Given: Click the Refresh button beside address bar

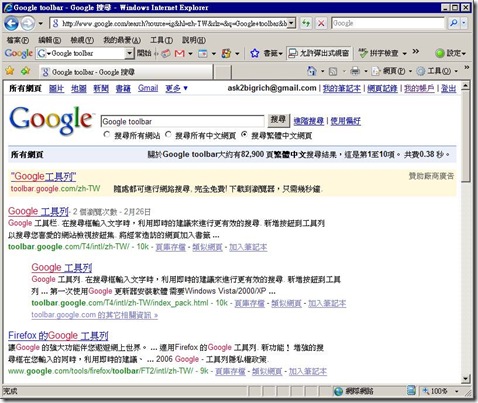Looking at the screenshot, I should pyautogui.click(x=306, y=23).
